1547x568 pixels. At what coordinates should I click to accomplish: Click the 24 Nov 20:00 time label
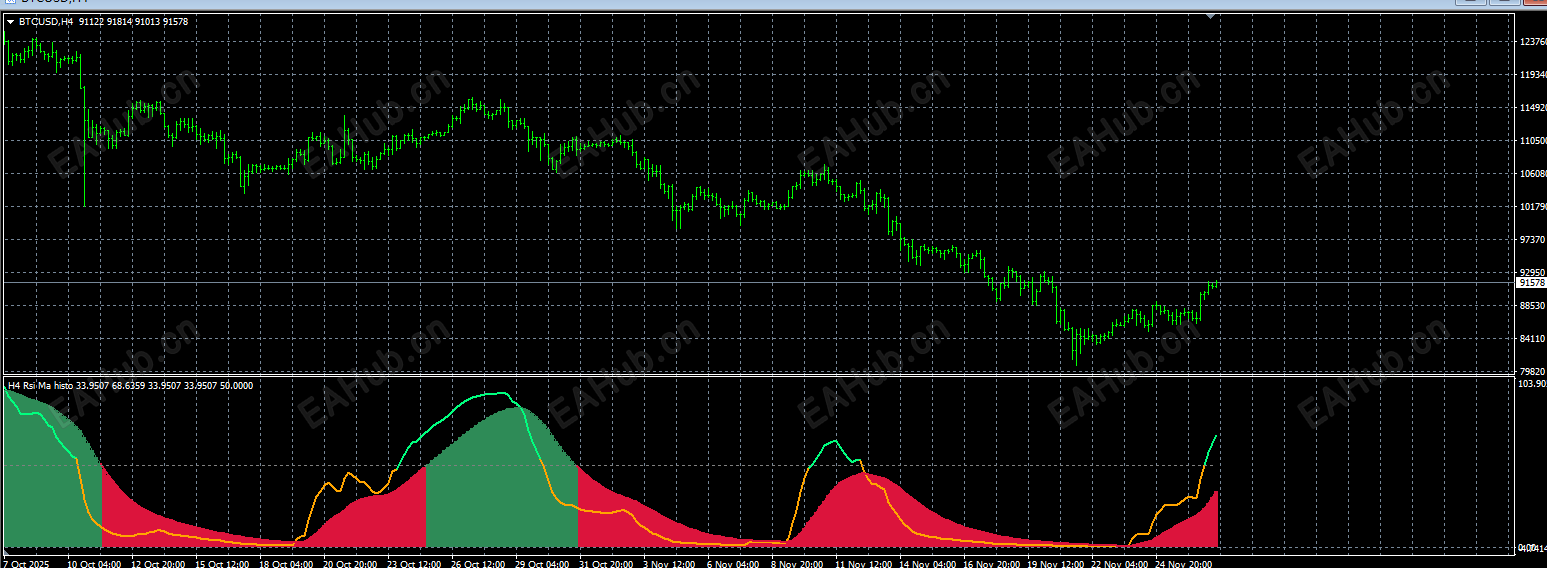pos(1183,563)
